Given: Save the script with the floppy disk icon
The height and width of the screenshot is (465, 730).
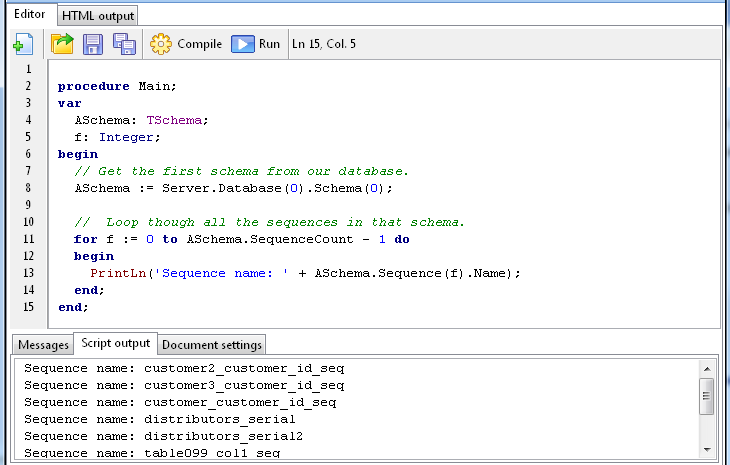Looking at the screenshot, I should 93,44.
